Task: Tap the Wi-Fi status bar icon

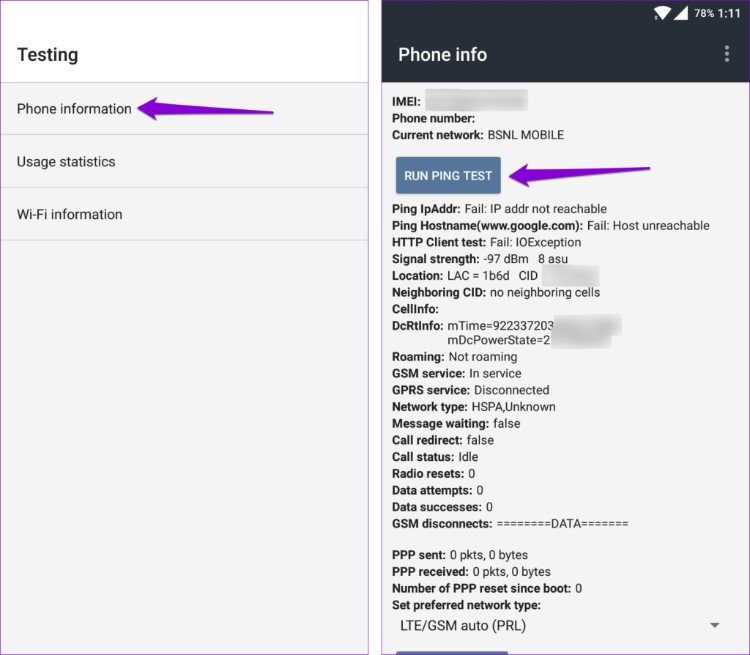Action: click(x=662, y=13)
